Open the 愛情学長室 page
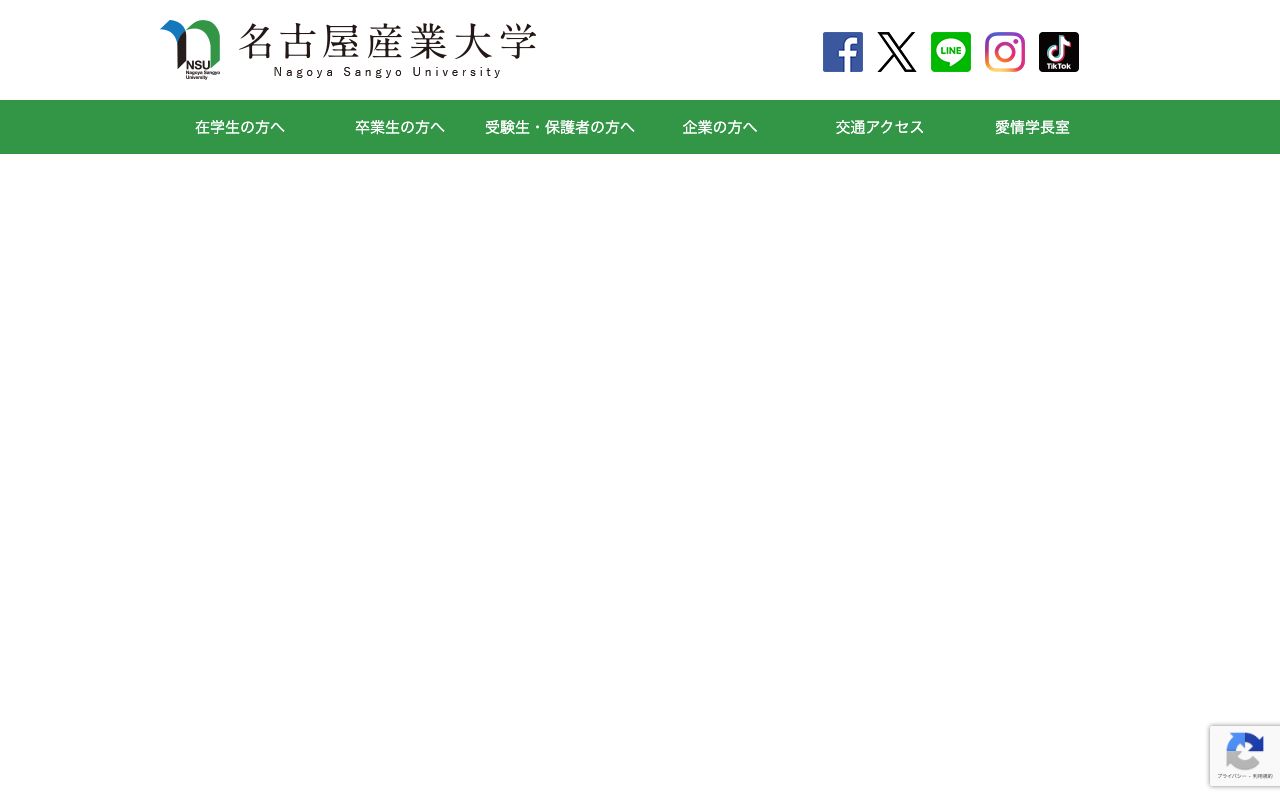 point(1032,127)
